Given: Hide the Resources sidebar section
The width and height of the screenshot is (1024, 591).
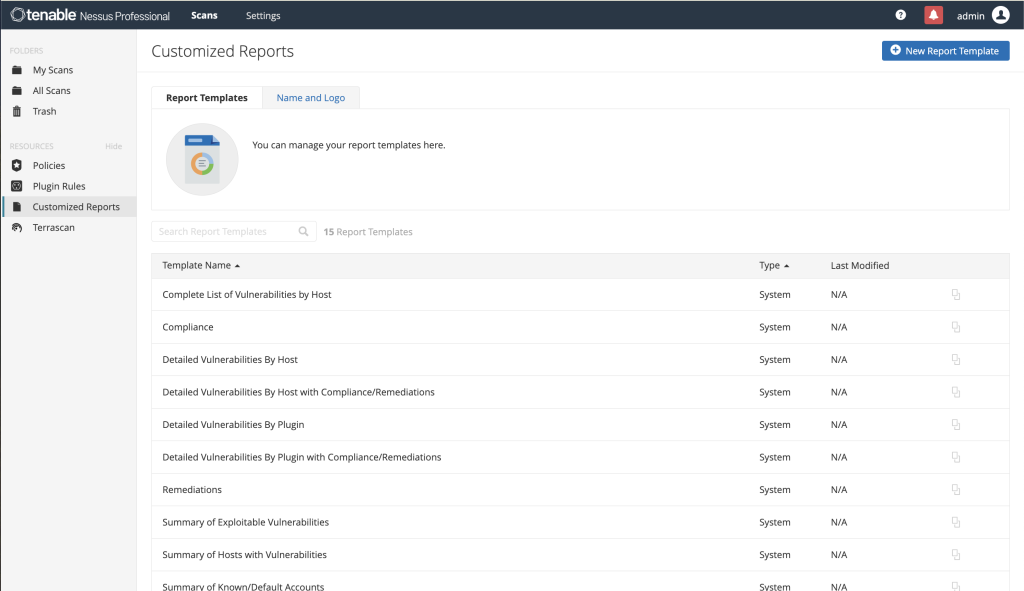Looking at the screenshot, I should tap(114, 146).
